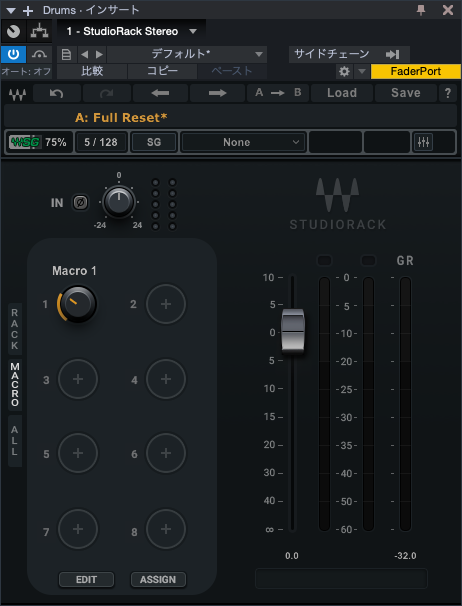Open the None server dropdown
Image resolution: width=462 pixels, height=606 pixels.
pyautogui.click(x=243, y=142)
